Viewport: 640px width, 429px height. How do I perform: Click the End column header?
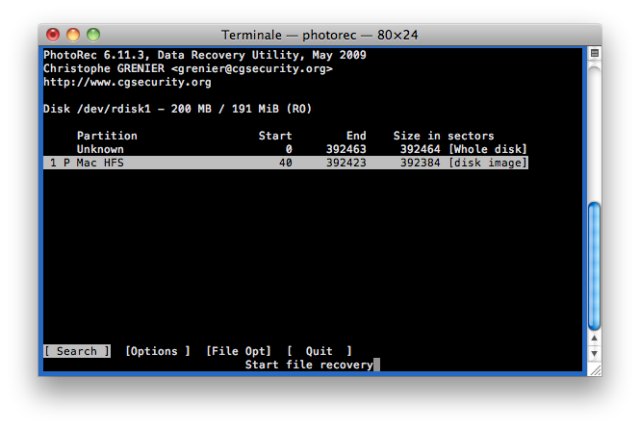pyautogui.click(x=356, y=136)
